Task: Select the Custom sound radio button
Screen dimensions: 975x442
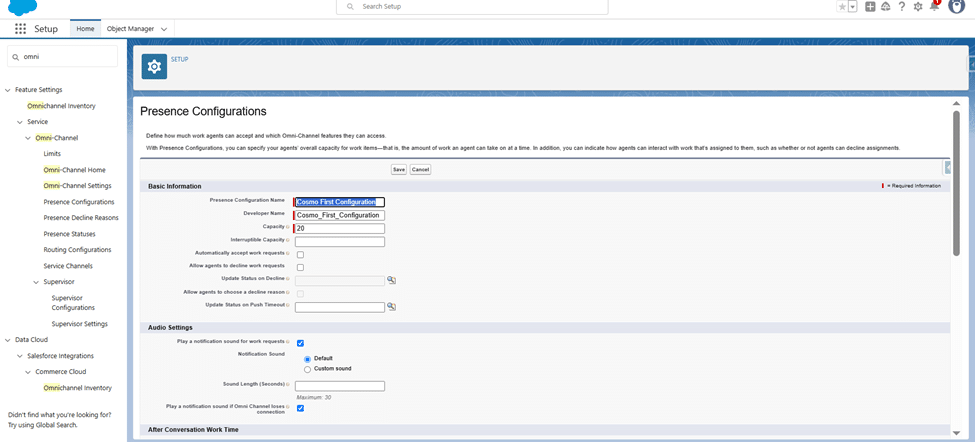Action: coord(307,369)
